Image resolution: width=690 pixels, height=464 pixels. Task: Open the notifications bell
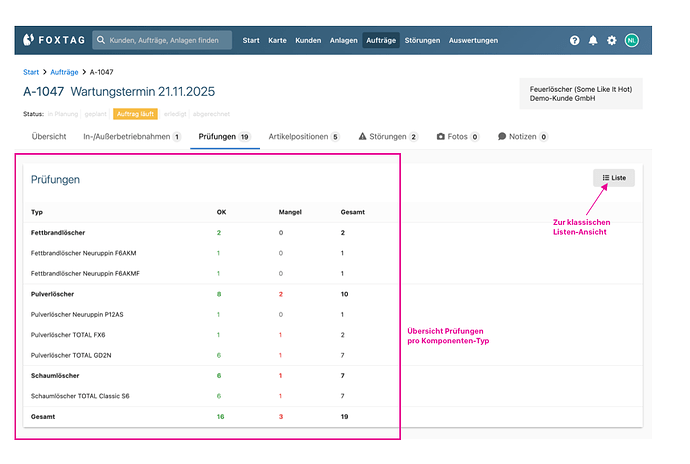tap(593, 41)
